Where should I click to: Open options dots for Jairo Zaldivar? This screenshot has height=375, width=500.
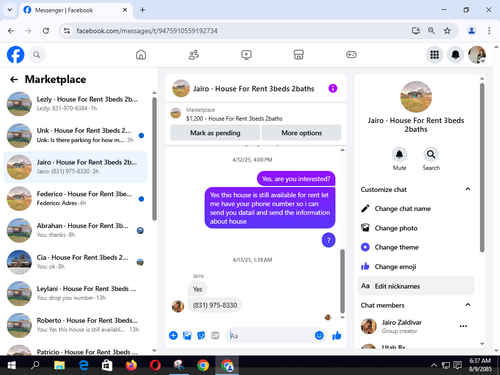click(x=463, y=326)
